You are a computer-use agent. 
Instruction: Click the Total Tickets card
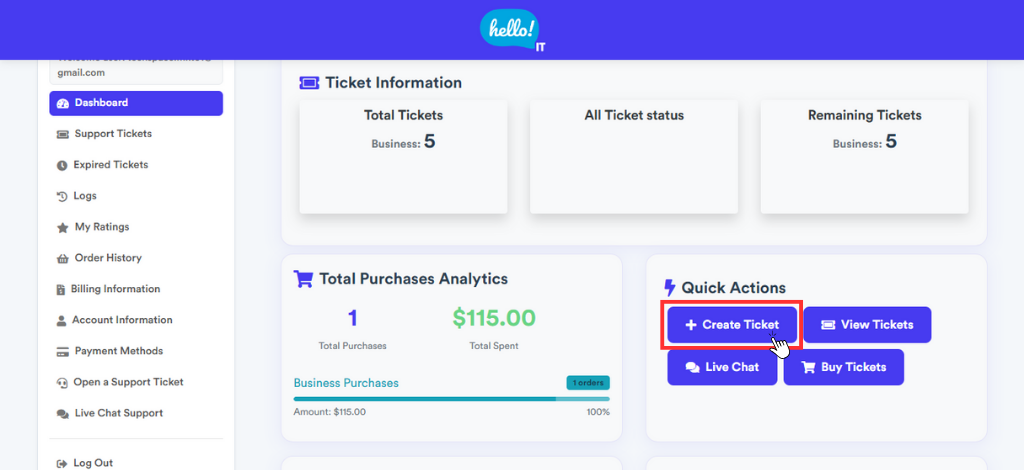point(403,156)
